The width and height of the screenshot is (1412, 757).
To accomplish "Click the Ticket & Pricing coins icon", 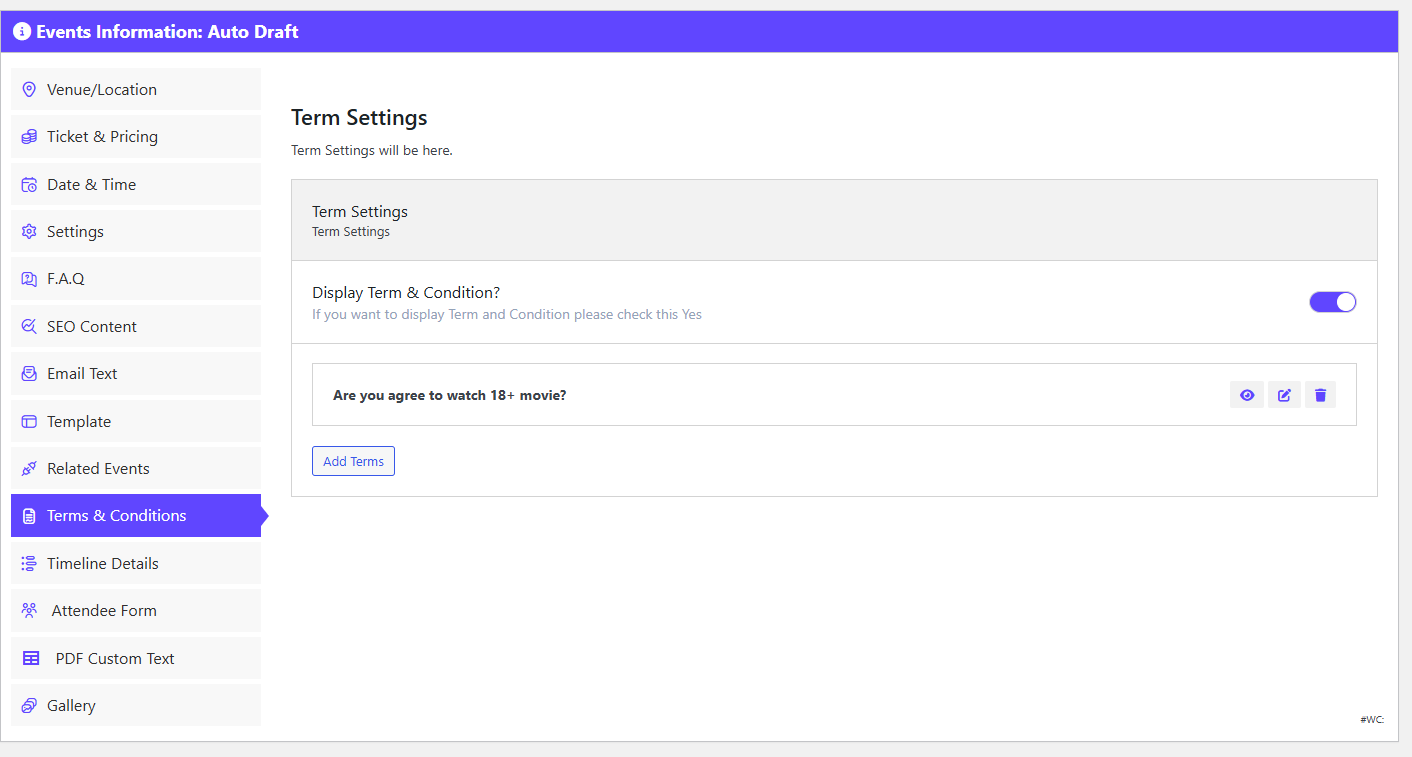I will [29, 137].
